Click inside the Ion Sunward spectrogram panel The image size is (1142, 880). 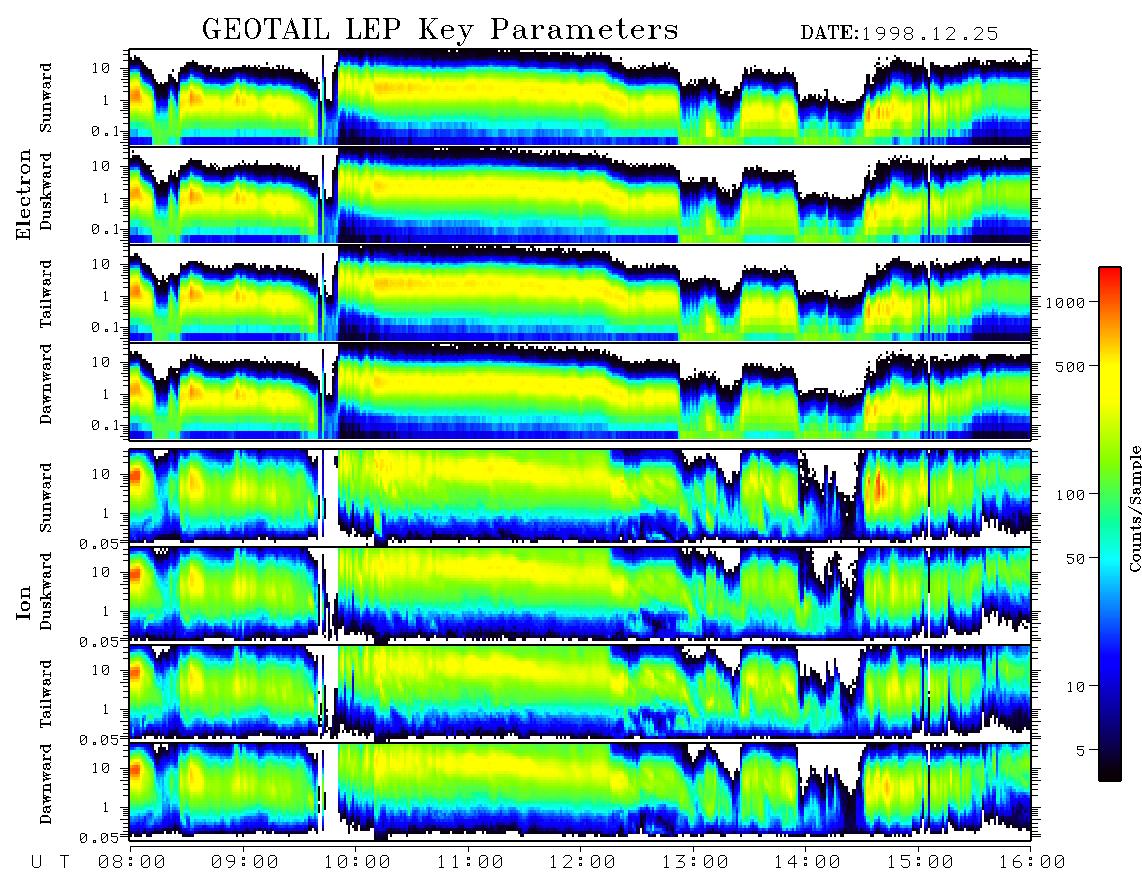click(x=580, y=497)
